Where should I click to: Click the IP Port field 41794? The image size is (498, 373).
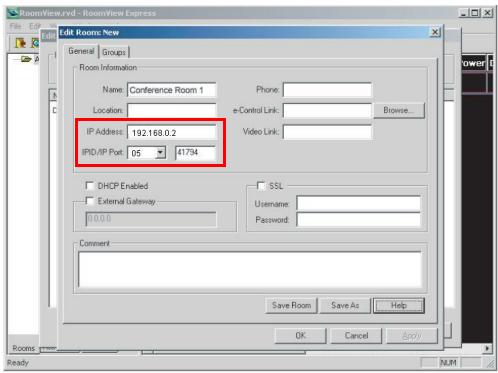(x=195, y=153)
